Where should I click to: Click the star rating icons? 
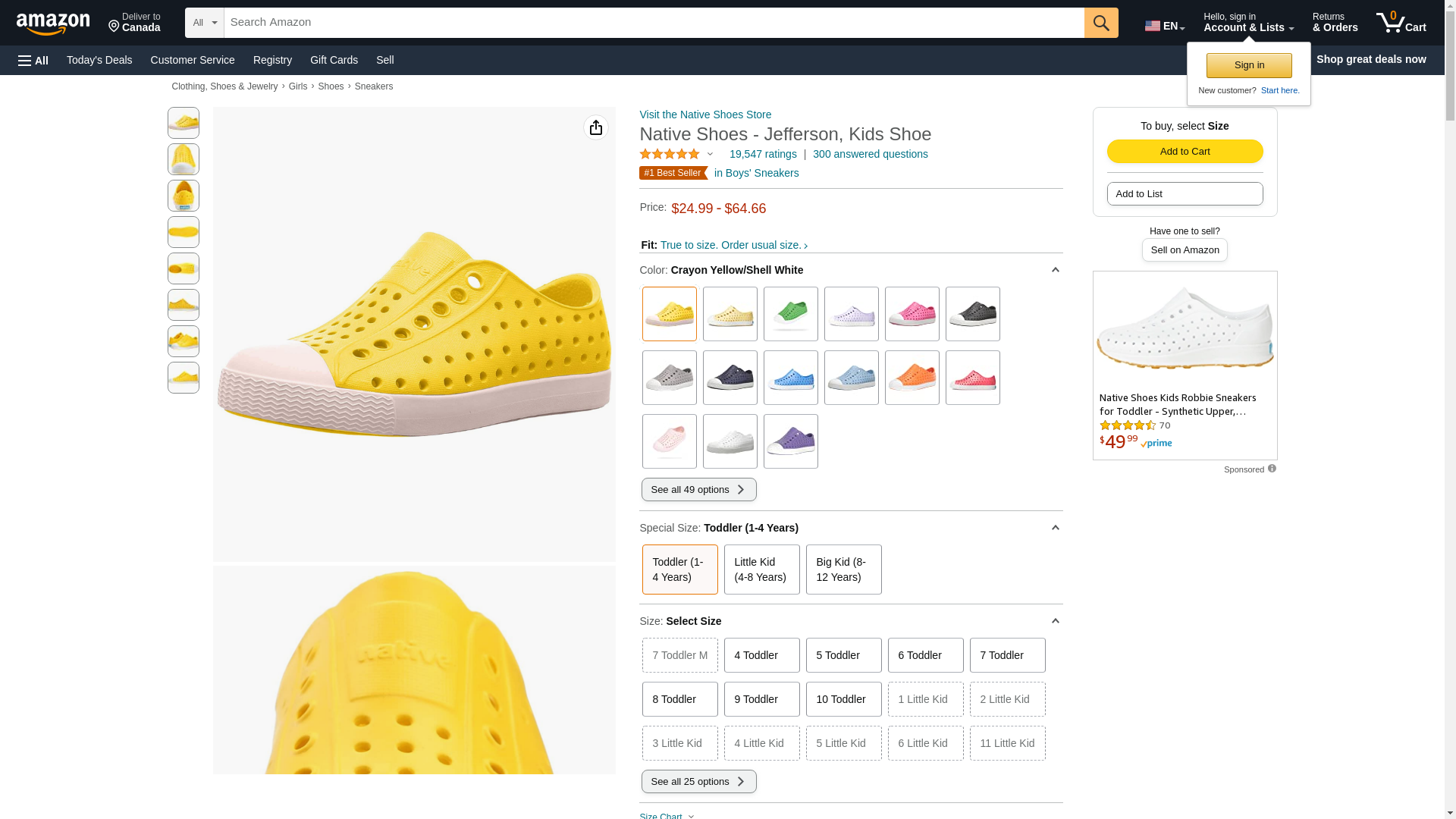point(670,154)
